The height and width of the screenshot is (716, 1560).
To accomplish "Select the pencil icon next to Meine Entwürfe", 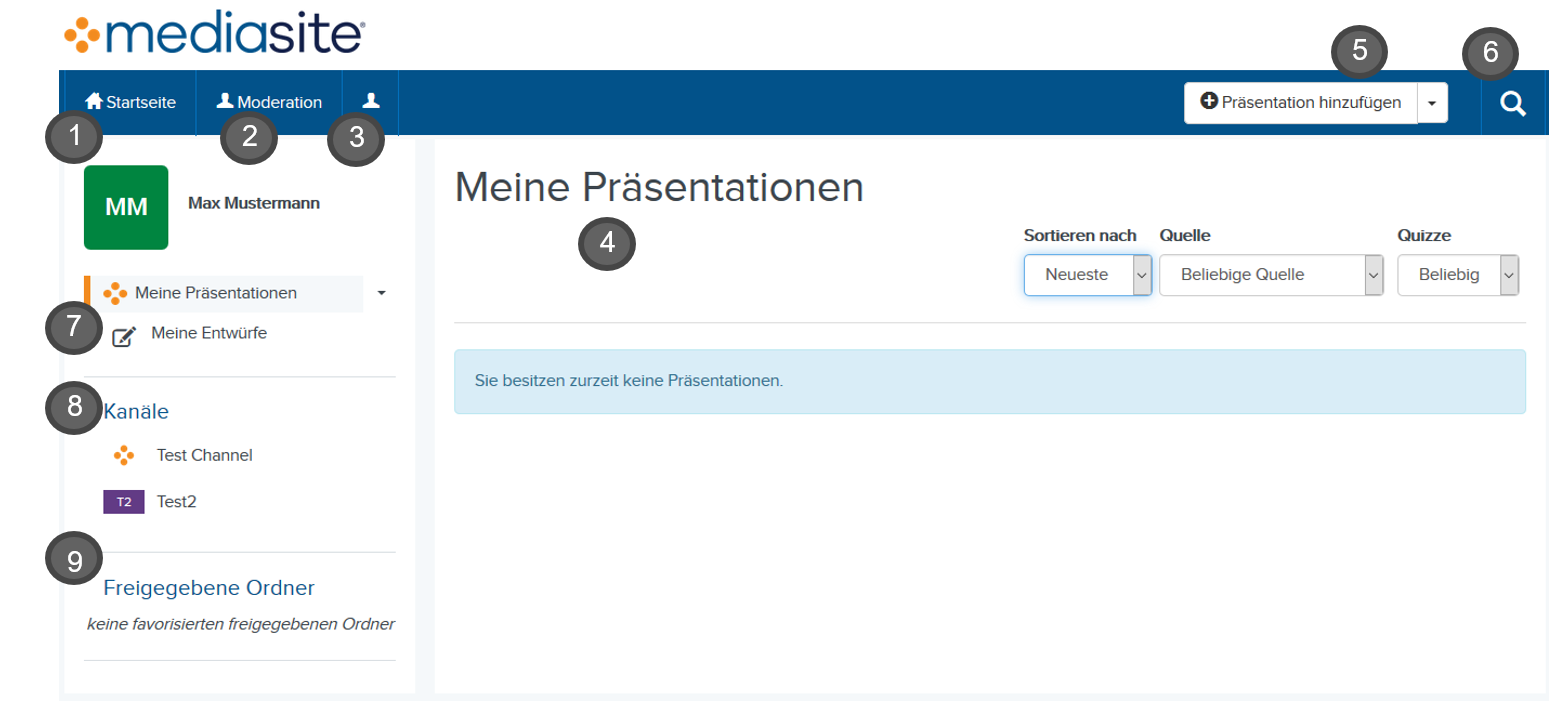I will click(123, 337).
